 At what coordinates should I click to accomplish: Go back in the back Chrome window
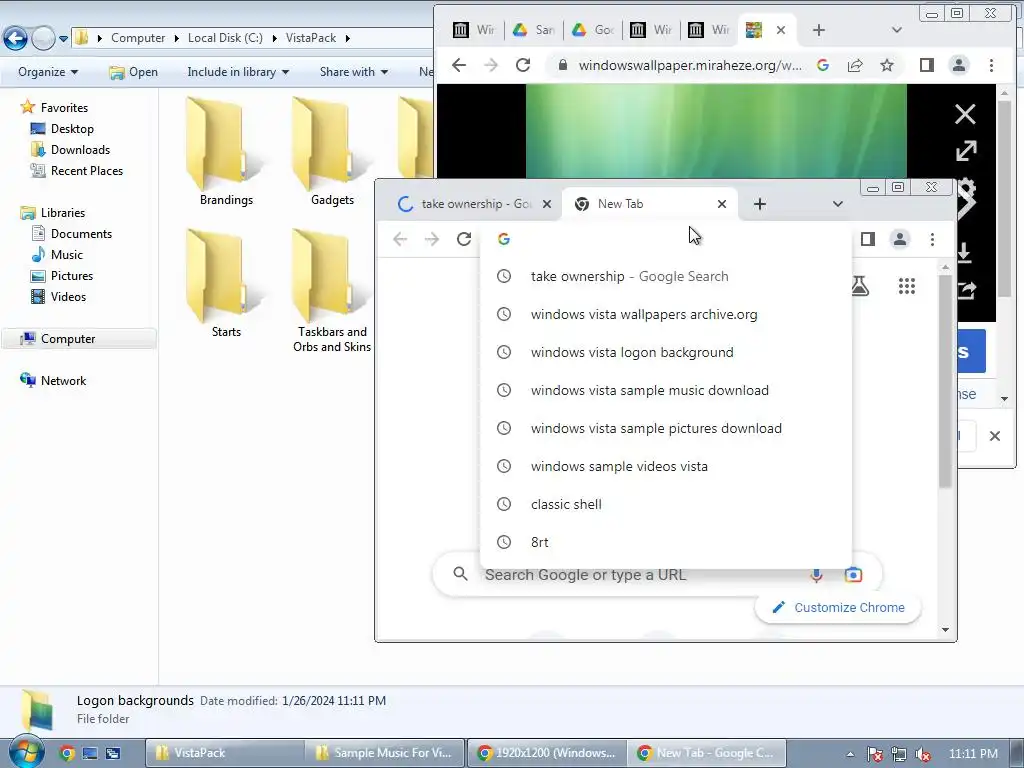click(459, 65)
